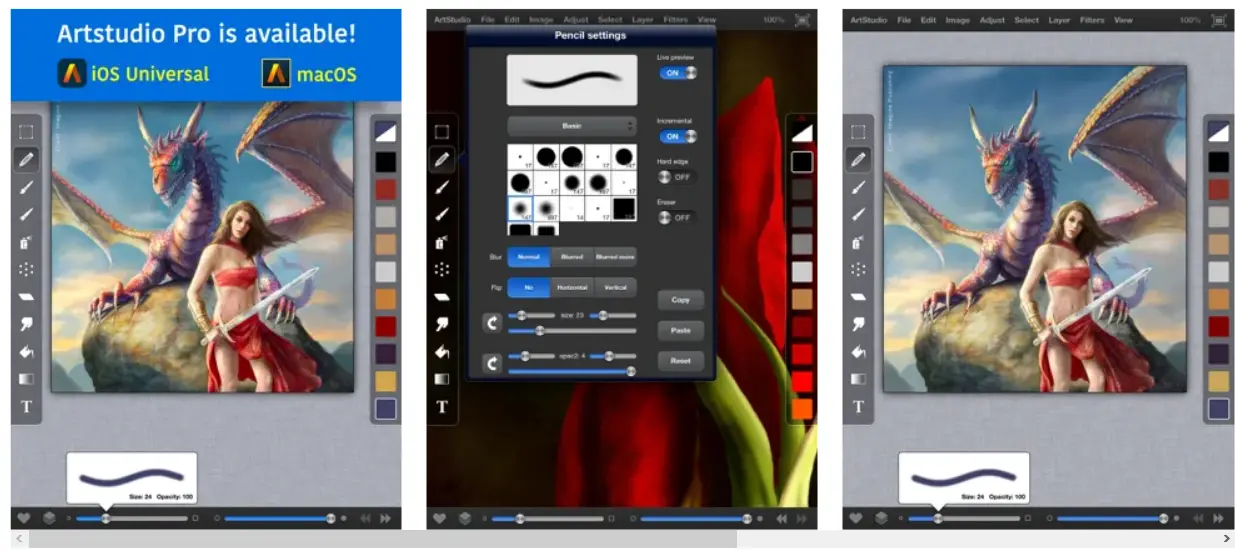Open the ArtStudio menu in the dragon screenshot with menu bar
Screen dimensions: 1235x551
(869, 20)
